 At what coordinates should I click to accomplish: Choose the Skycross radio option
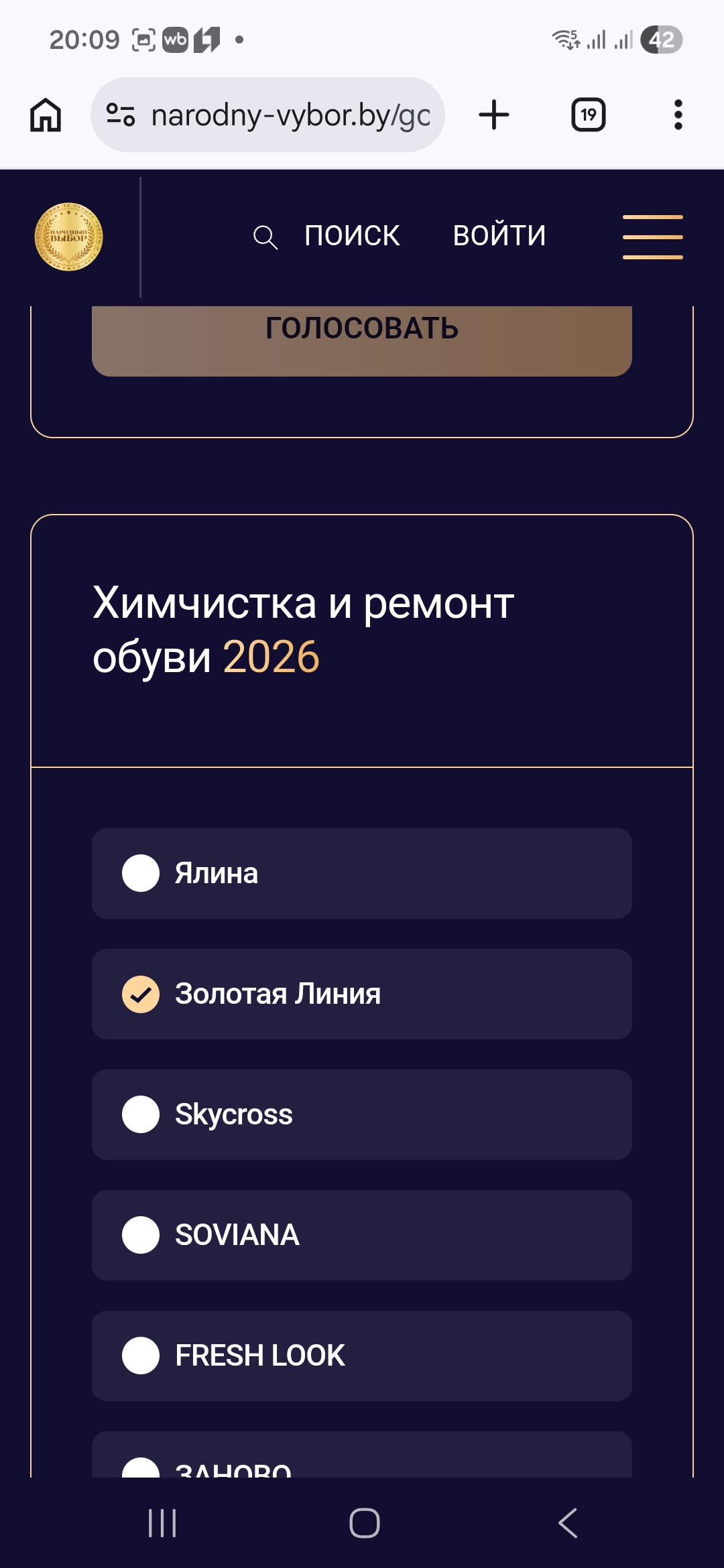pyautogui.click(x=141, y=1114)
